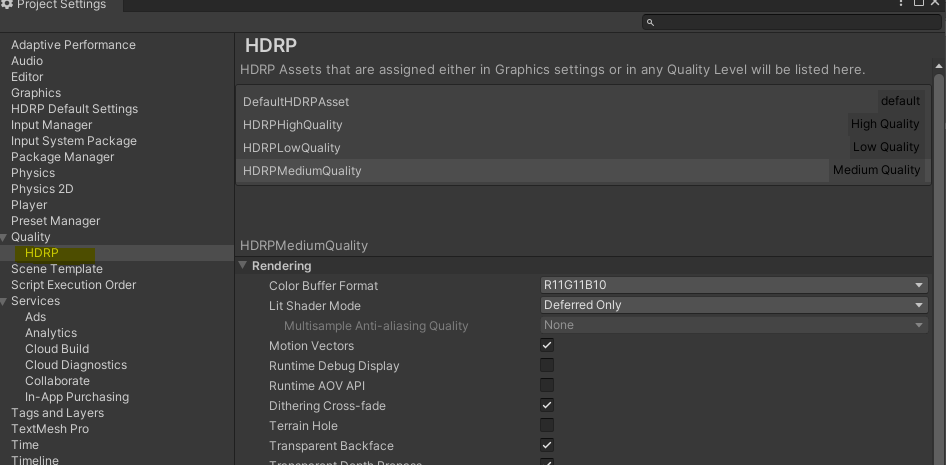Open Lit Shader Mode dropdown

[x=734, y=305]
